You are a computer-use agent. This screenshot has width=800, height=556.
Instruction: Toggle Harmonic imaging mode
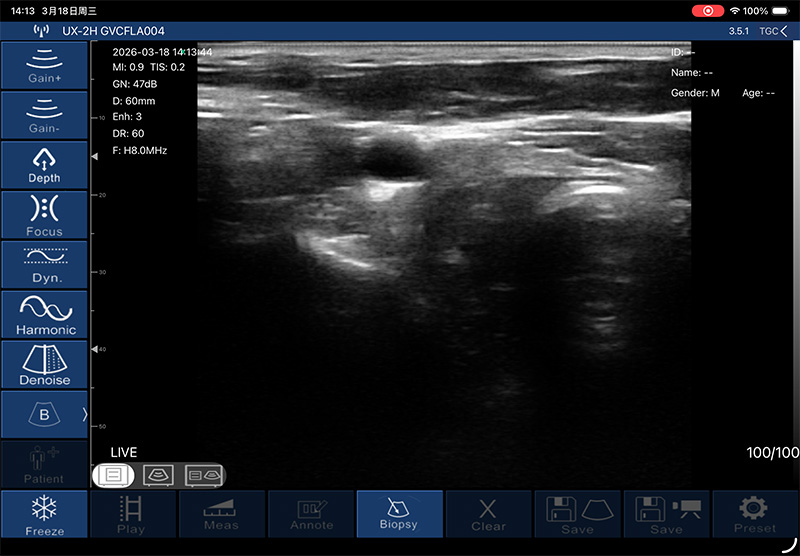coord(44,314)
